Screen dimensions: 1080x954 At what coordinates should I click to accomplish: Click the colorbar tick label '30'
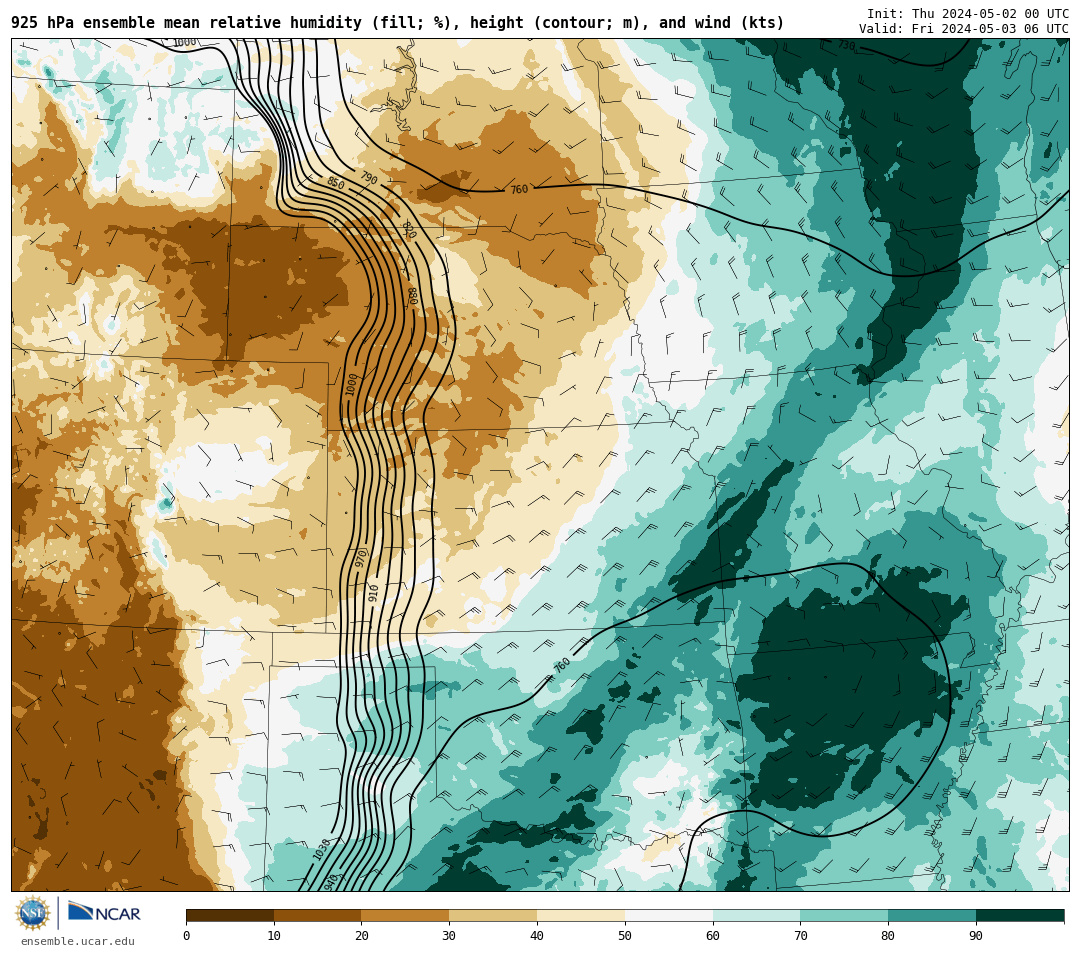tap(449, 935)
